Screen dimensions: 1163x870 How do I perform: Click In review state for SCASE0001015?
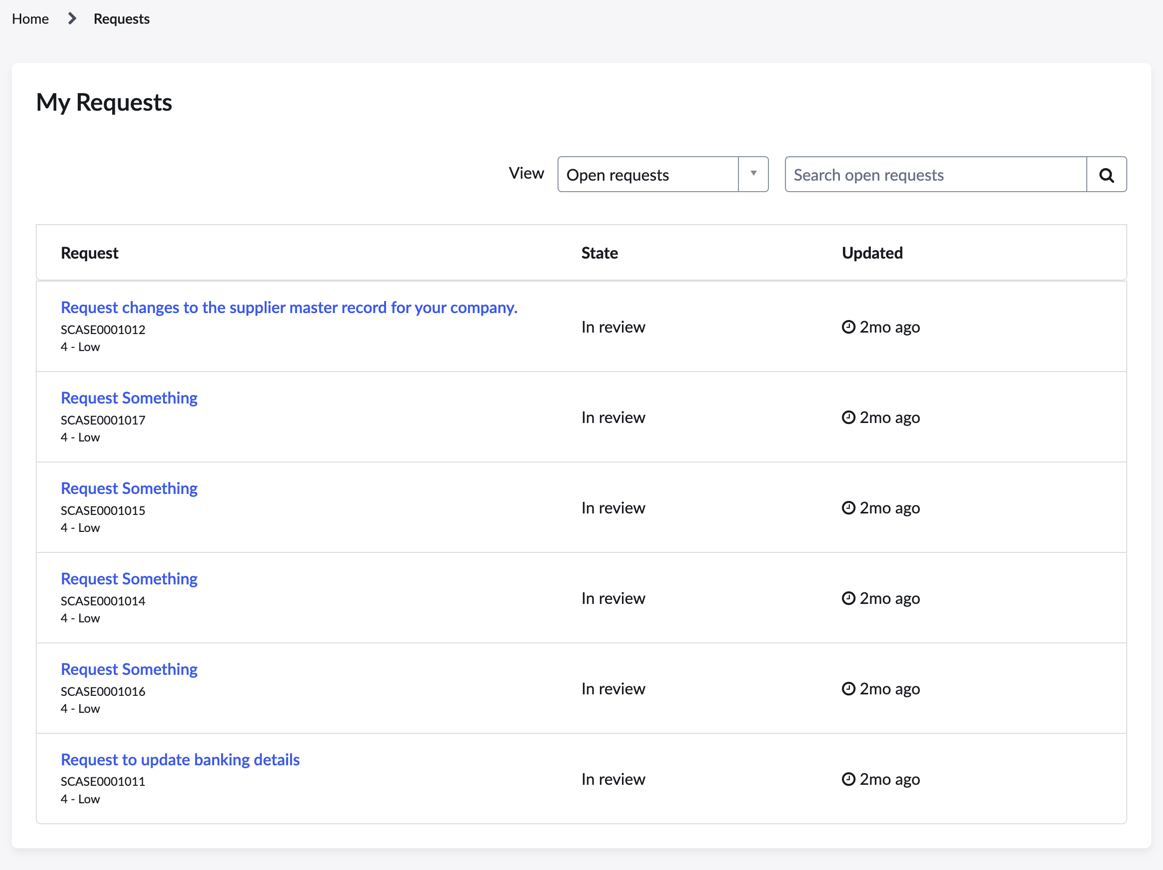[613, 508]
